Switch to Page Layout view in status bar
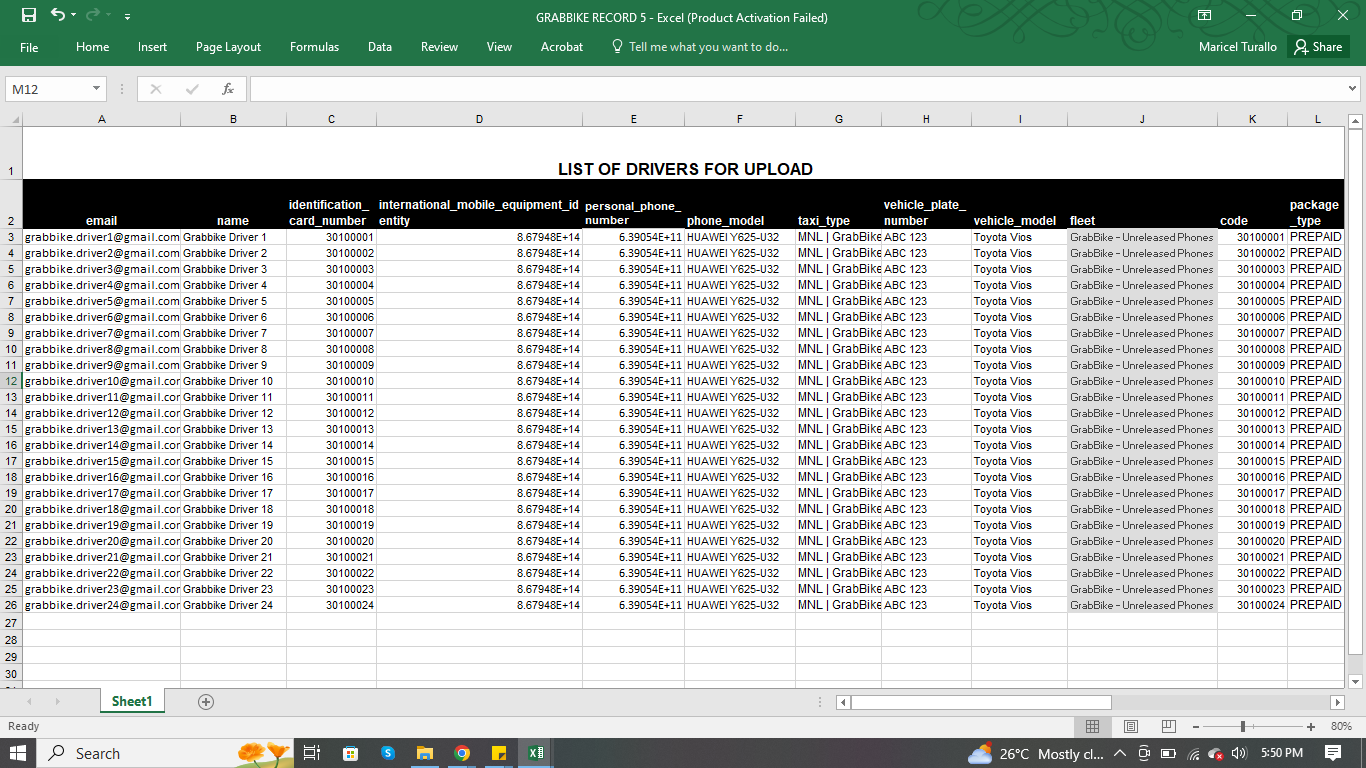Screen dimensions: 1366x768 coord(1131,726)
